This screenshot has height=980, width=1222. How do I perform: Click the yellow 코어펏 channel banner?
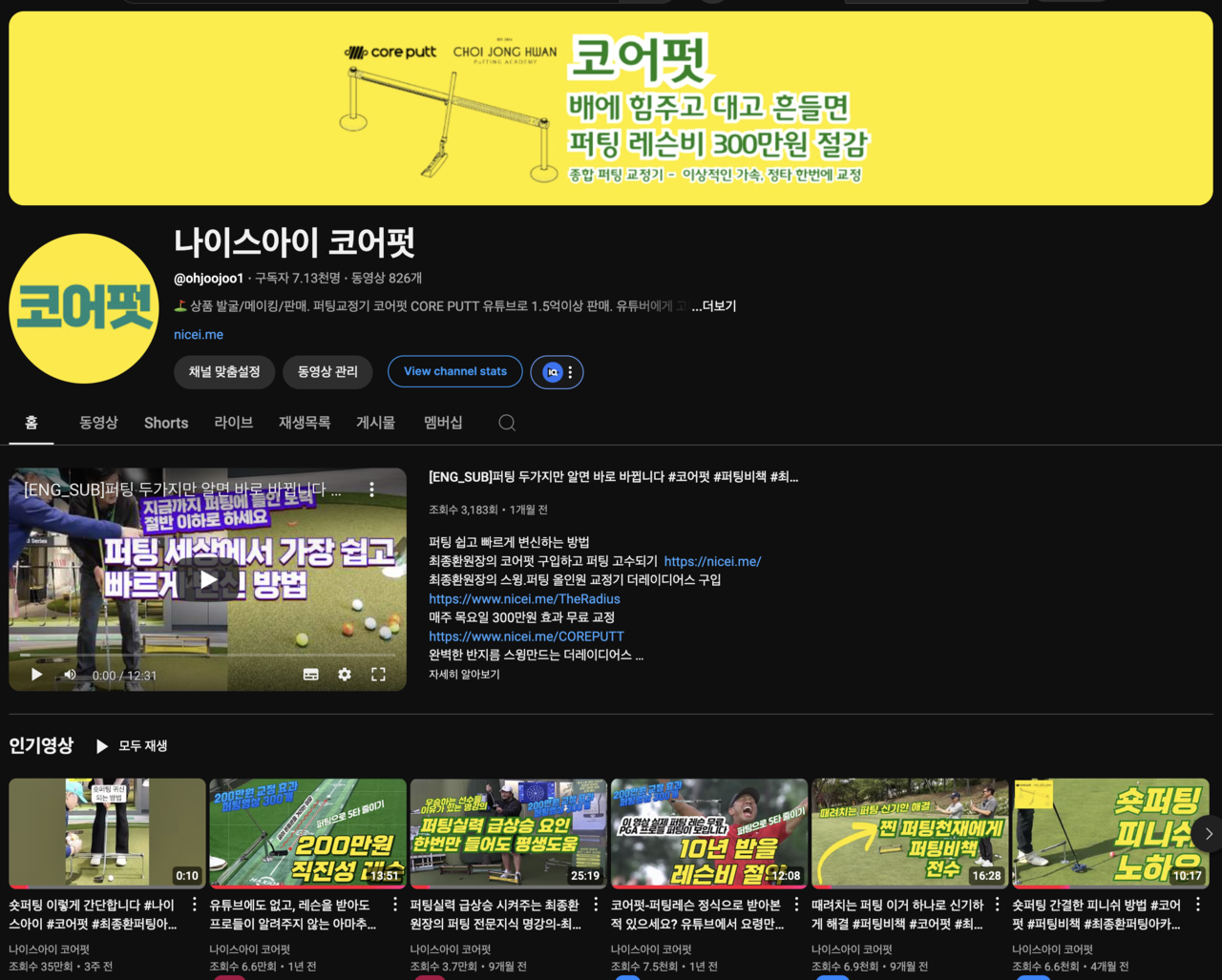[x=611, y=108]
